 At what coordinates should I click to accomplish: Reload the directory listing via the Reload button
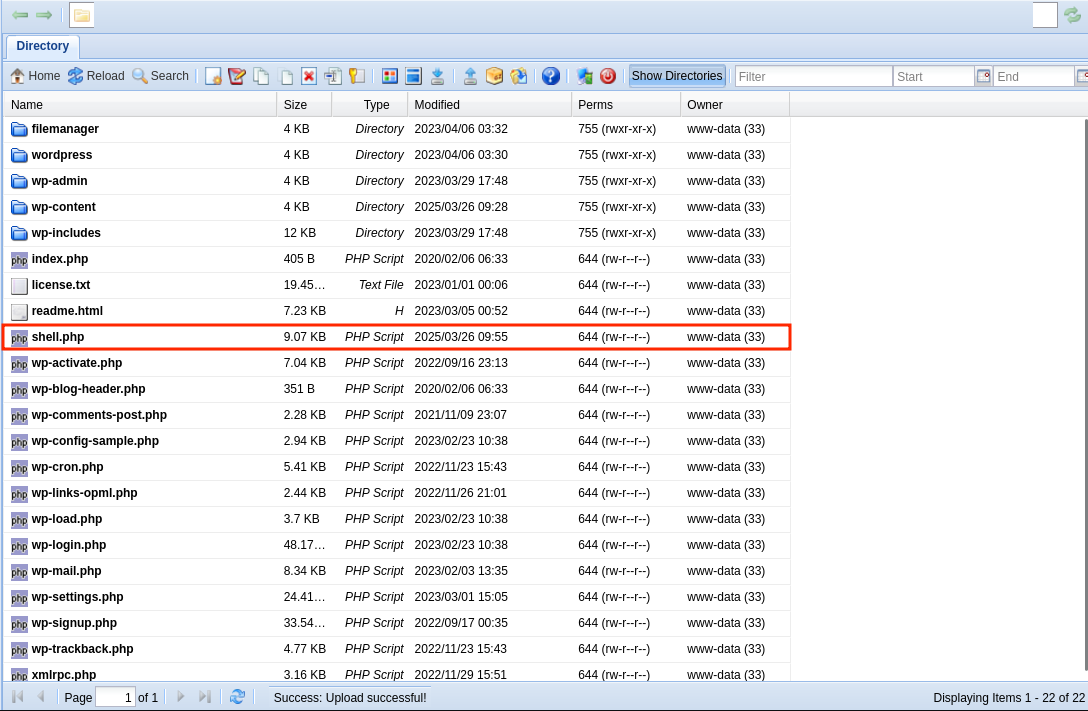tap(96, 76)
